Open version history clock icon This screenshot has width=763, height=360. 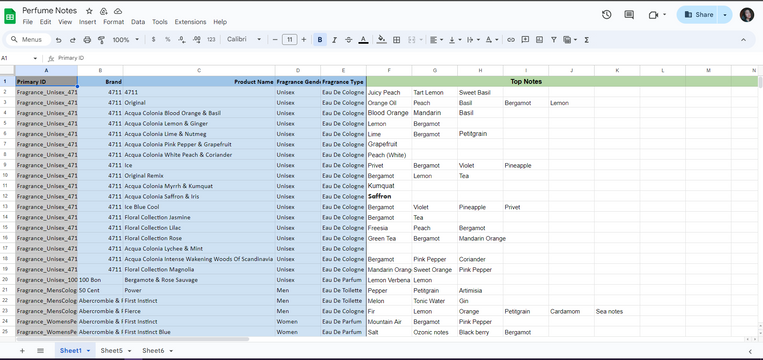(x=606, y=15)
